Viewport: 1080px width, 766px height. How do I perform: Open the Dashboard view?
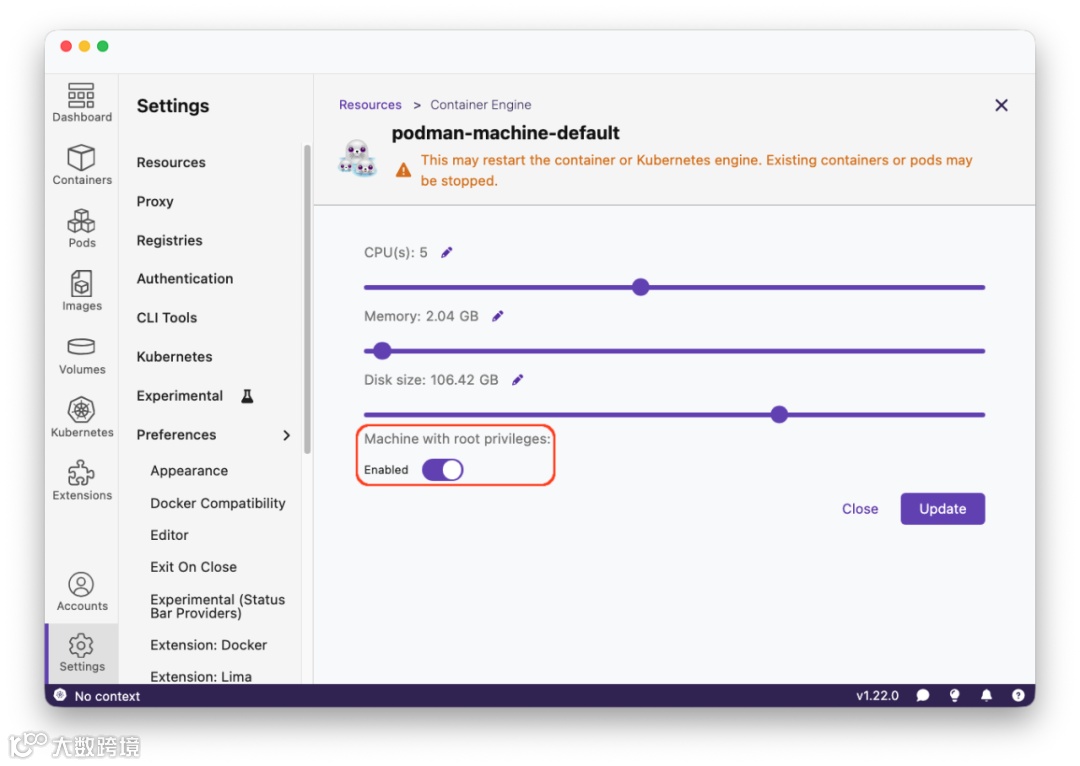pos(81,103)
